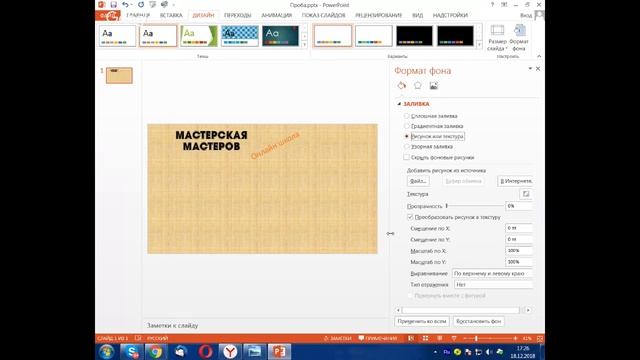This screenshot has width=640, height=360.
Task: Open the Текстура texture picker
Action: [526, 194]
